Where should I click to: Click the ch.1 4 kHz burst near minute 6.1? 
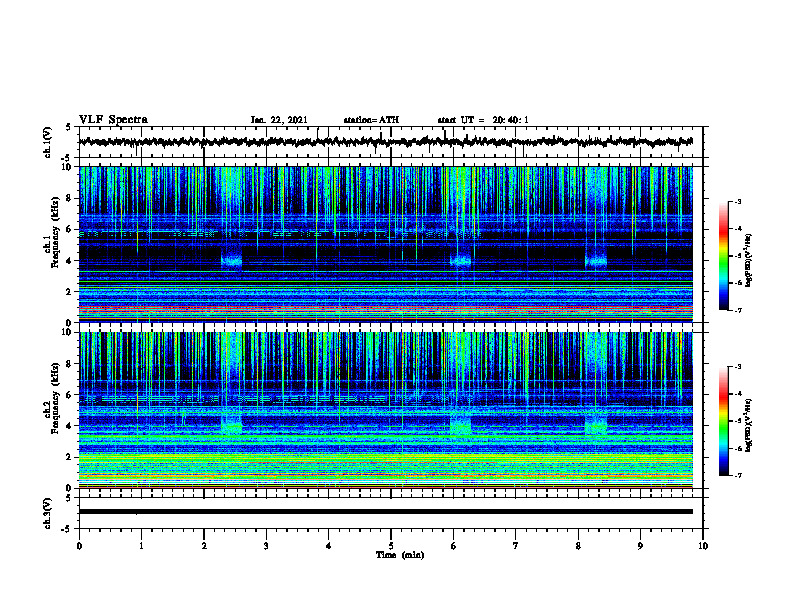point(461,259)
